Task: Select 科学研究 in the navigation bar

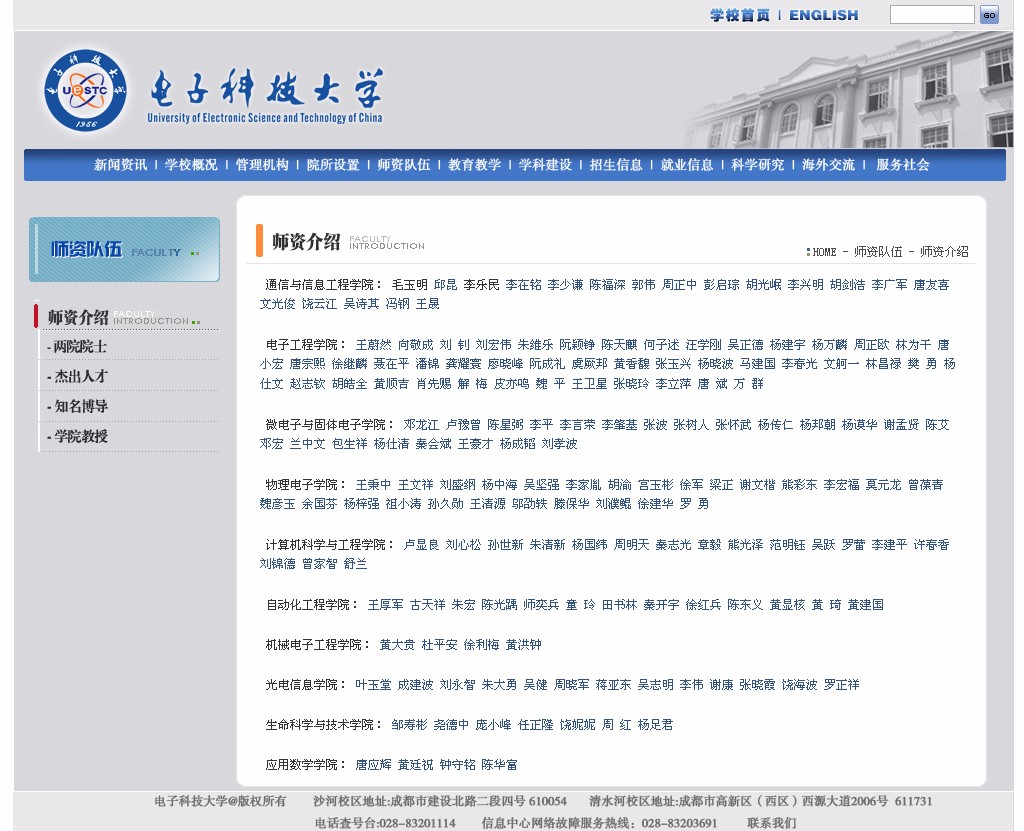Action: 757,165
